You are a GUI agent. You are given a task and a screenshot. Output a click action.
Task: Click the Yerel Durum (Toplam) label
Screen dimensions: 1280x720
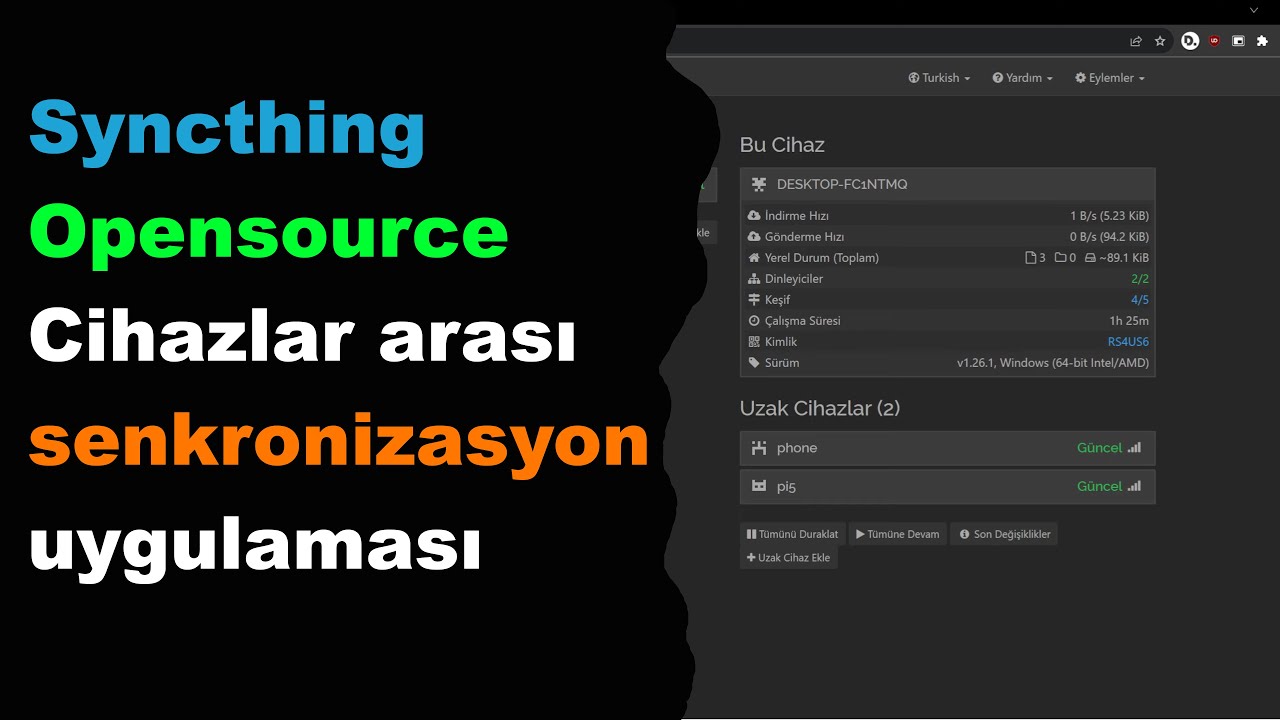coord(822,258)
